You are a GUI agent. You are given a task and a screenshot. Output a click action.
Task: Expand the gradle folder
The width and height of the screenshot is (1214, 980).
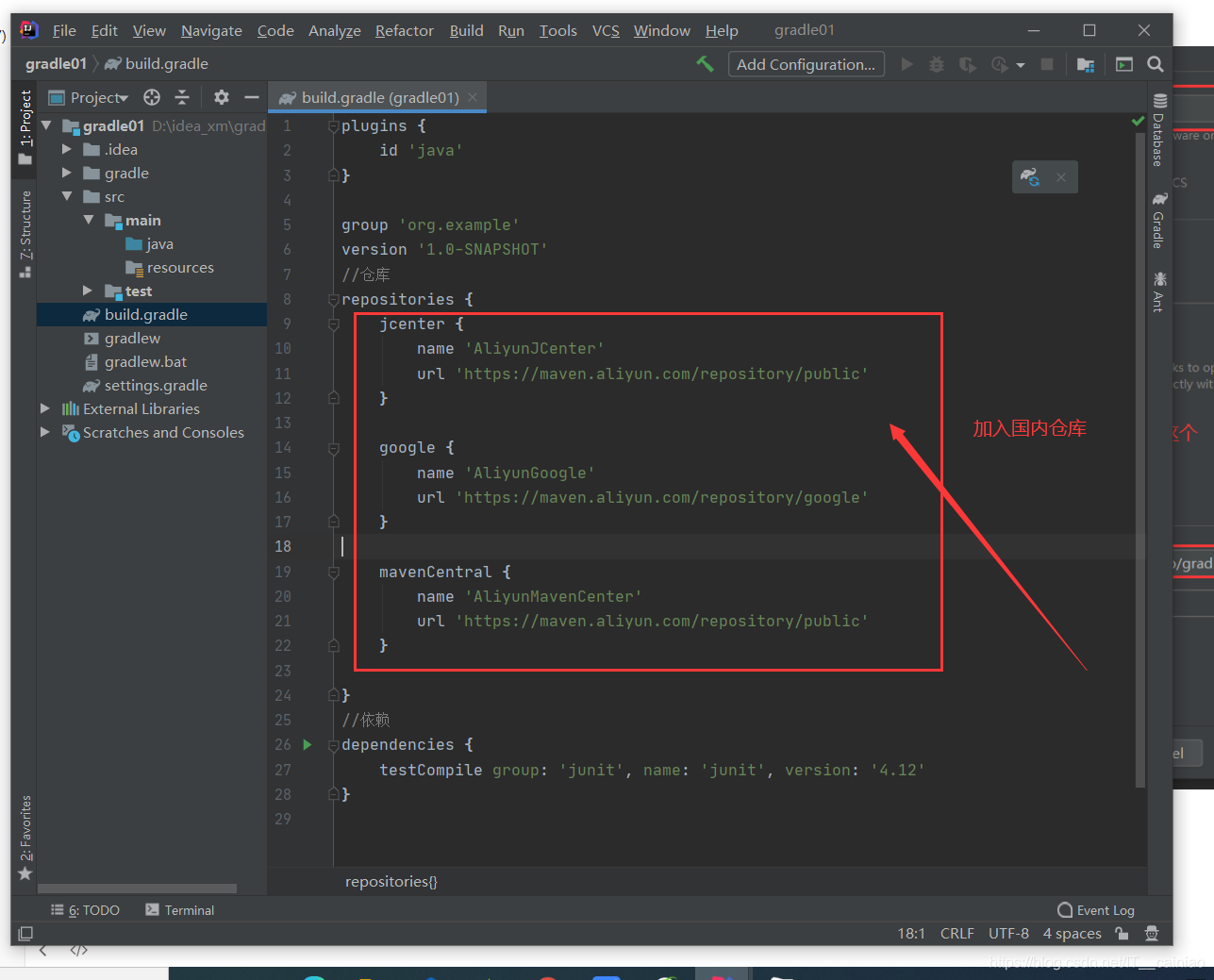(67, 173)
